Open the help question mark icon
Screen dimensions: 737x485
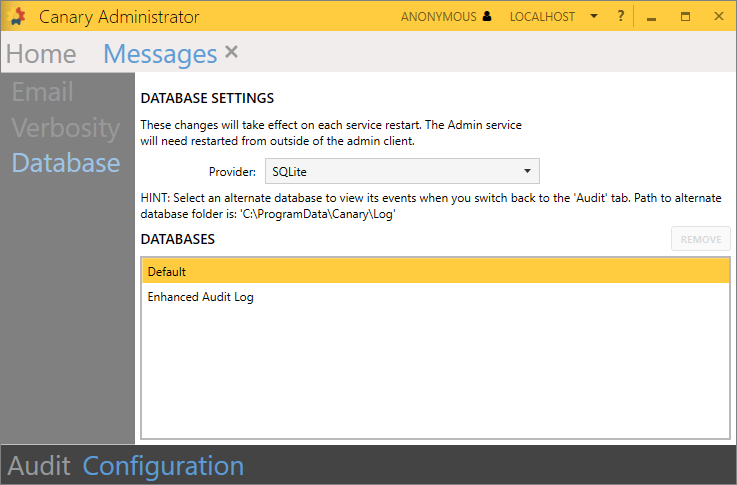tap(620, 17)
